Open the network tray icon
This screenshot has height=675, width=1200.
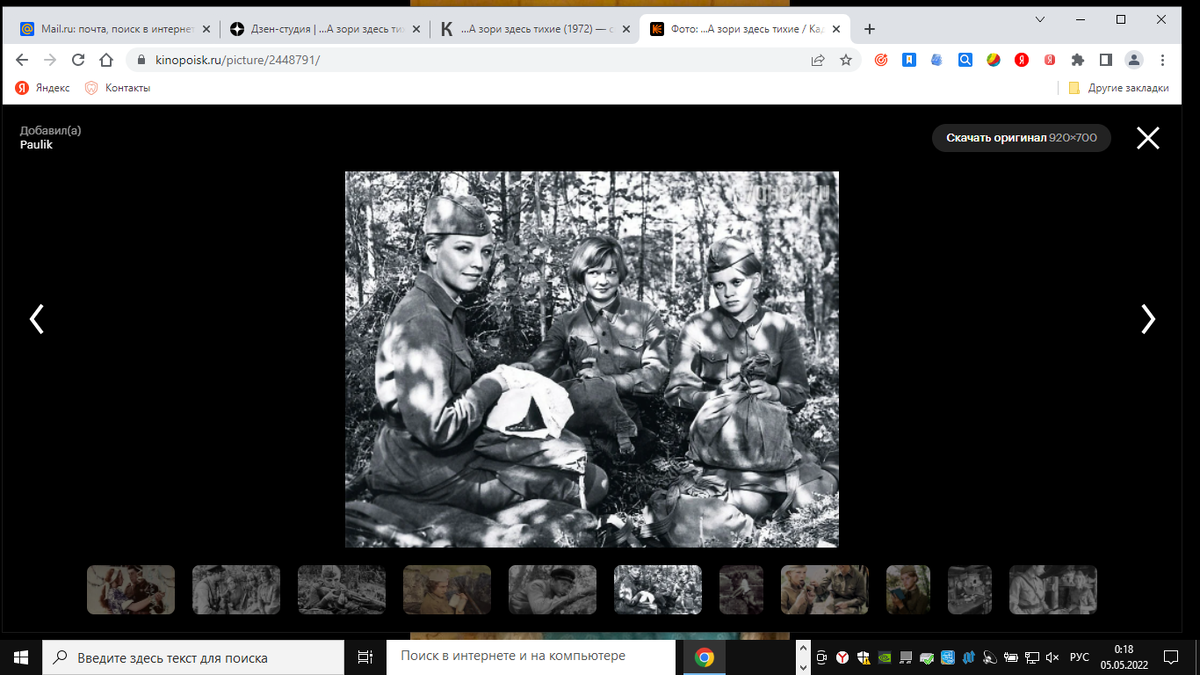coord(1030,657)
